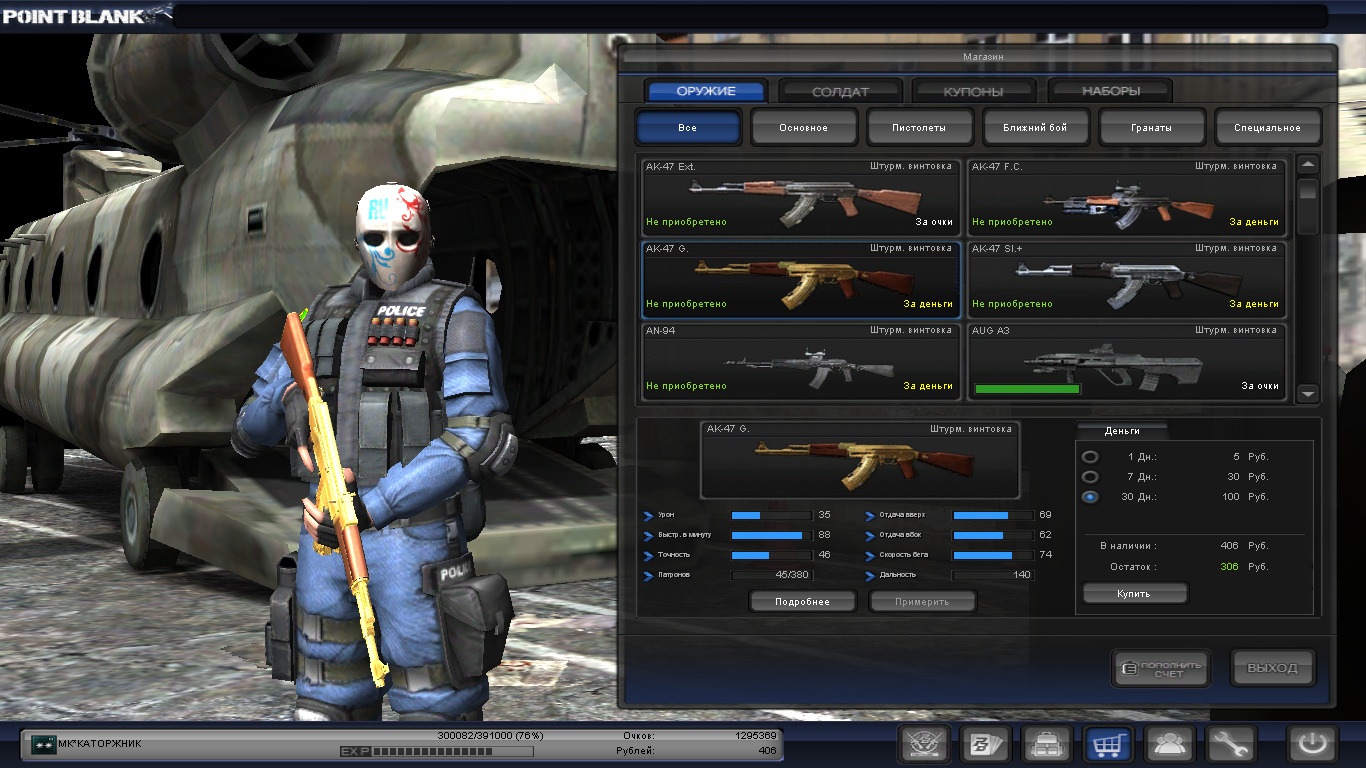The width and height of the screenshot is (1366, 768).
Task: Click the Дальность 140 value
Action: (1022, 575)
